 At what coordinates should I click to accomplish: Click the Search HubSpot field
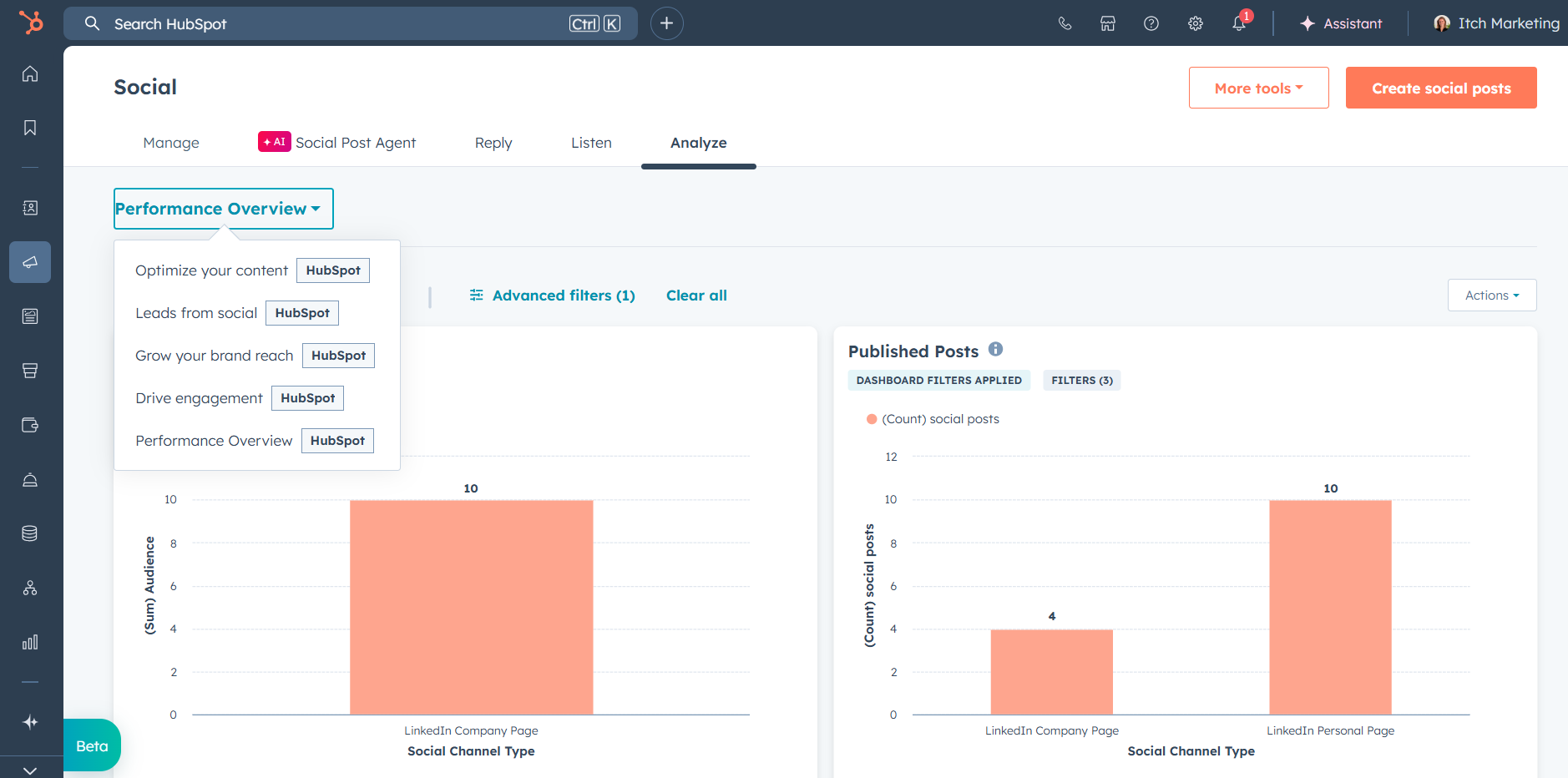(334, 23)
